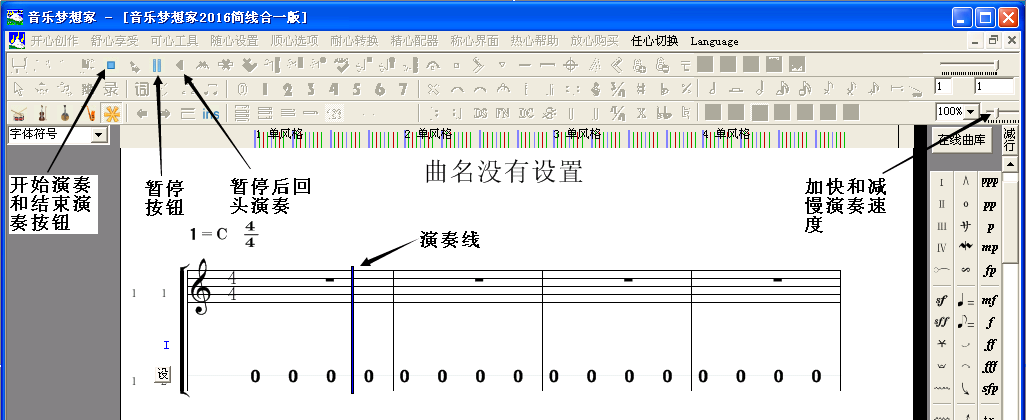Click the 录 record icon

click(x=111, y=88)
